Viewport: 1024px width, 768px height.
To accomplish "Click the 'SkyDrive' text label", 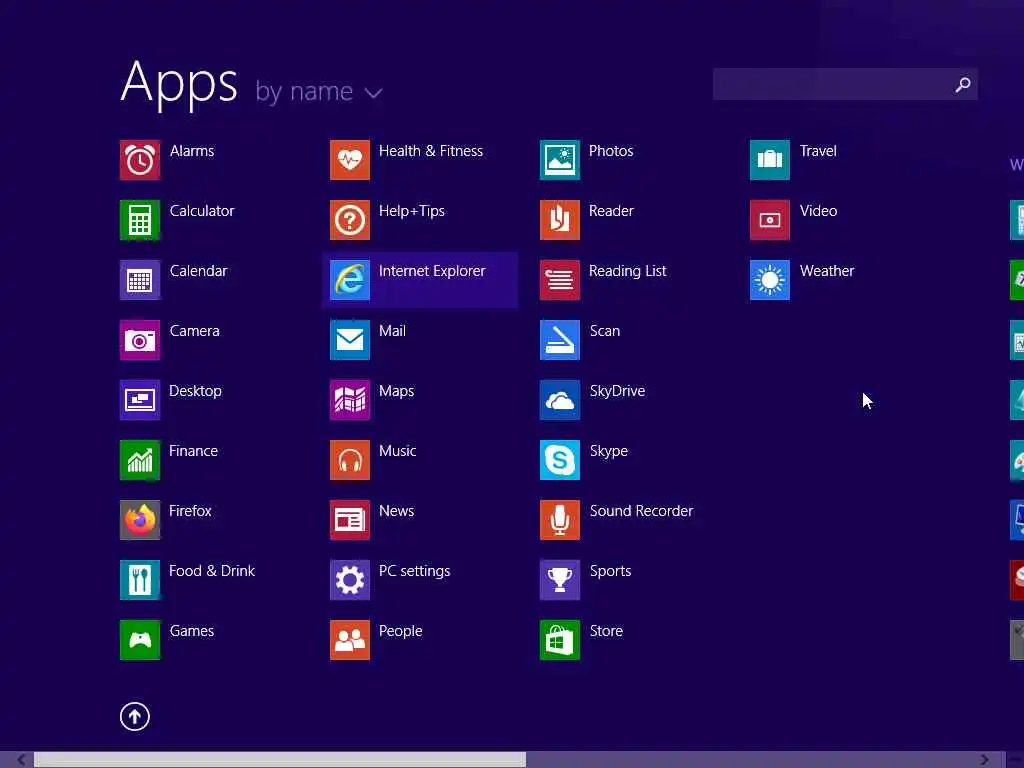I will point(617,391).
